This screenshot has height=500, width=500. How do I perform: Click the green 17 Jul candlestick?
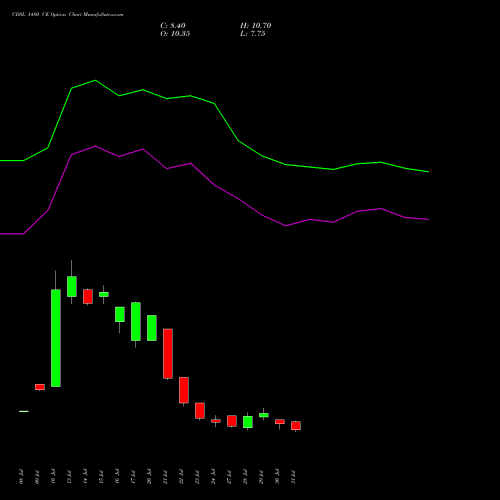click(136, 321)
